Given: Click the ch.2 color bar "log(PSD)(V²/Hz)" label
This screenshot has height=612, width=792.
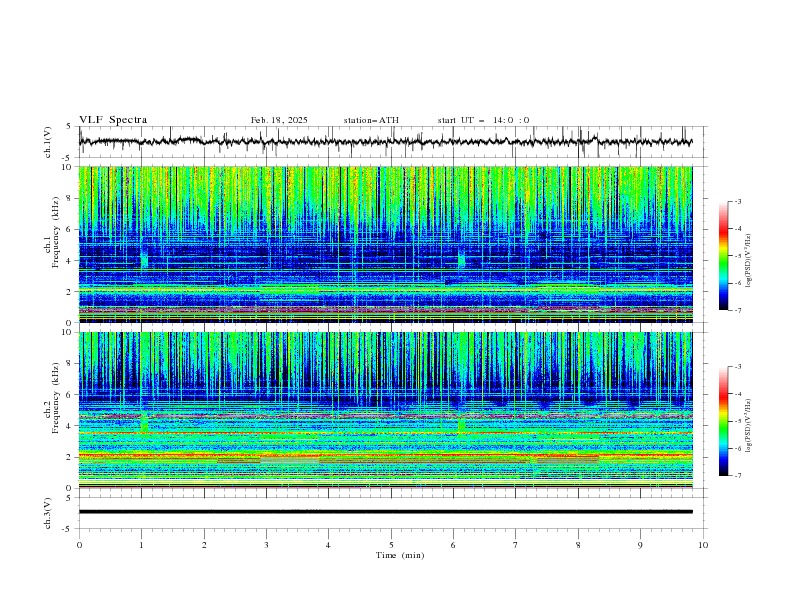Looking at the screenshot, I should [749, 425].
